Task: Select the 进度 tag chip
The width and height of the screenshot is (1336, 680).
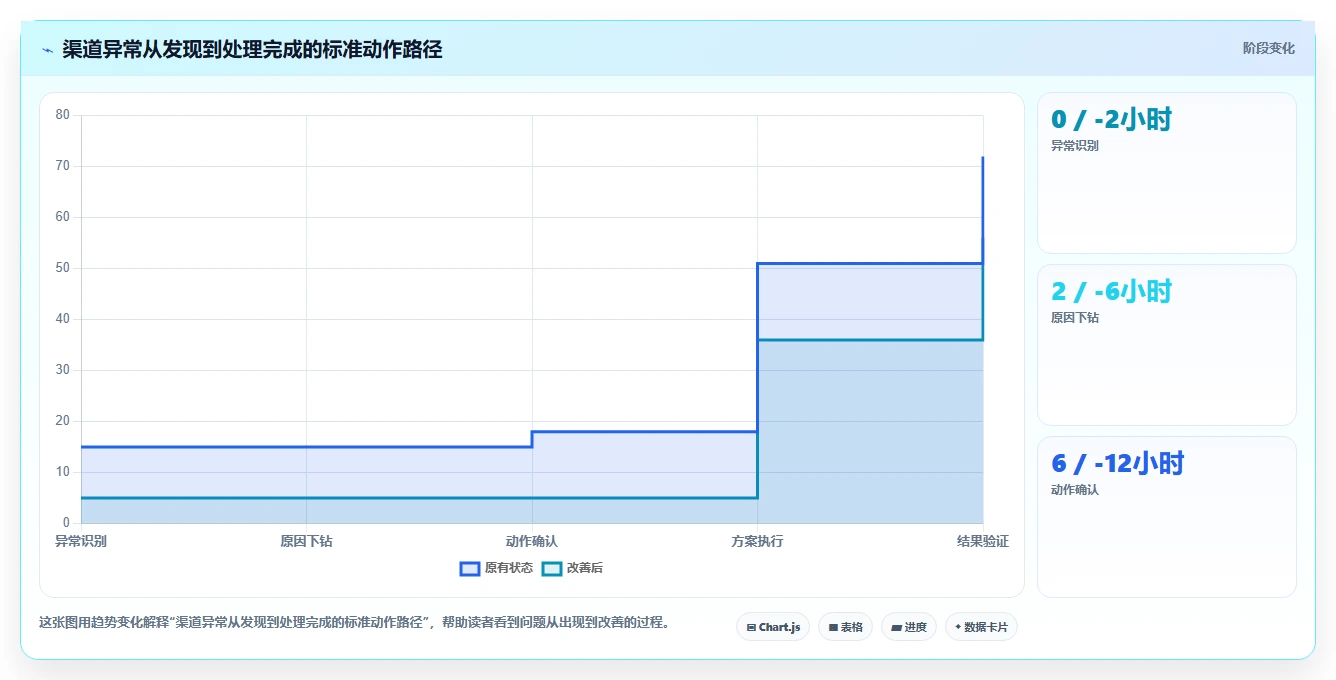Action: click(909, 627)
